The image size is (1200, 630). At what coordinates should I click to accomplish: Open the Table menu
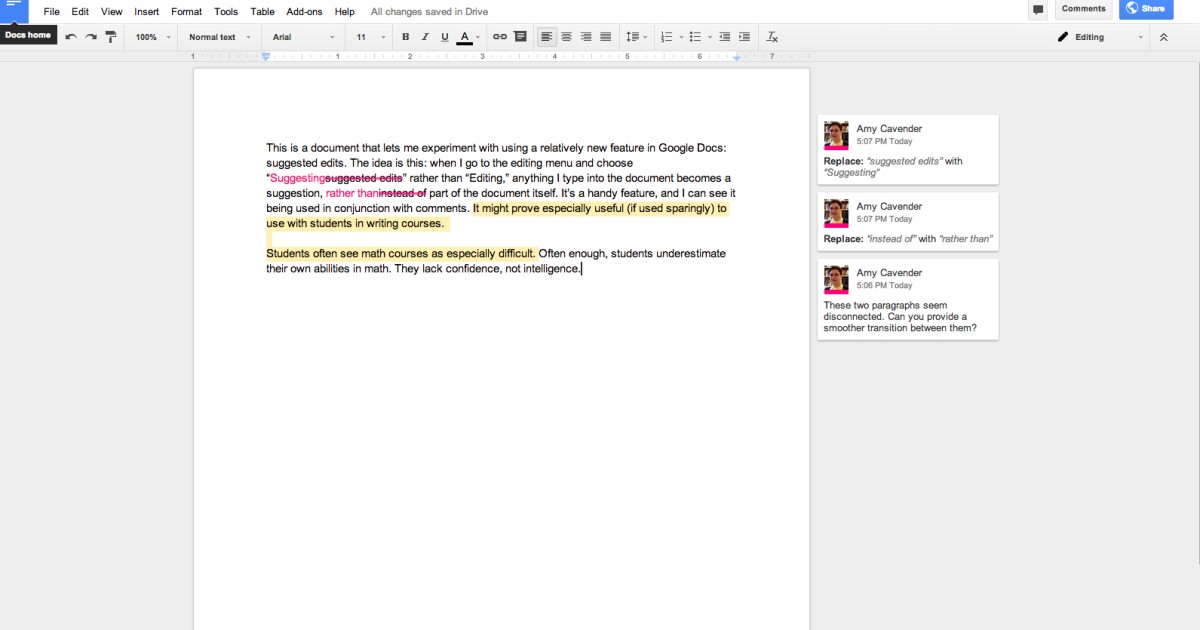point(262,11)
